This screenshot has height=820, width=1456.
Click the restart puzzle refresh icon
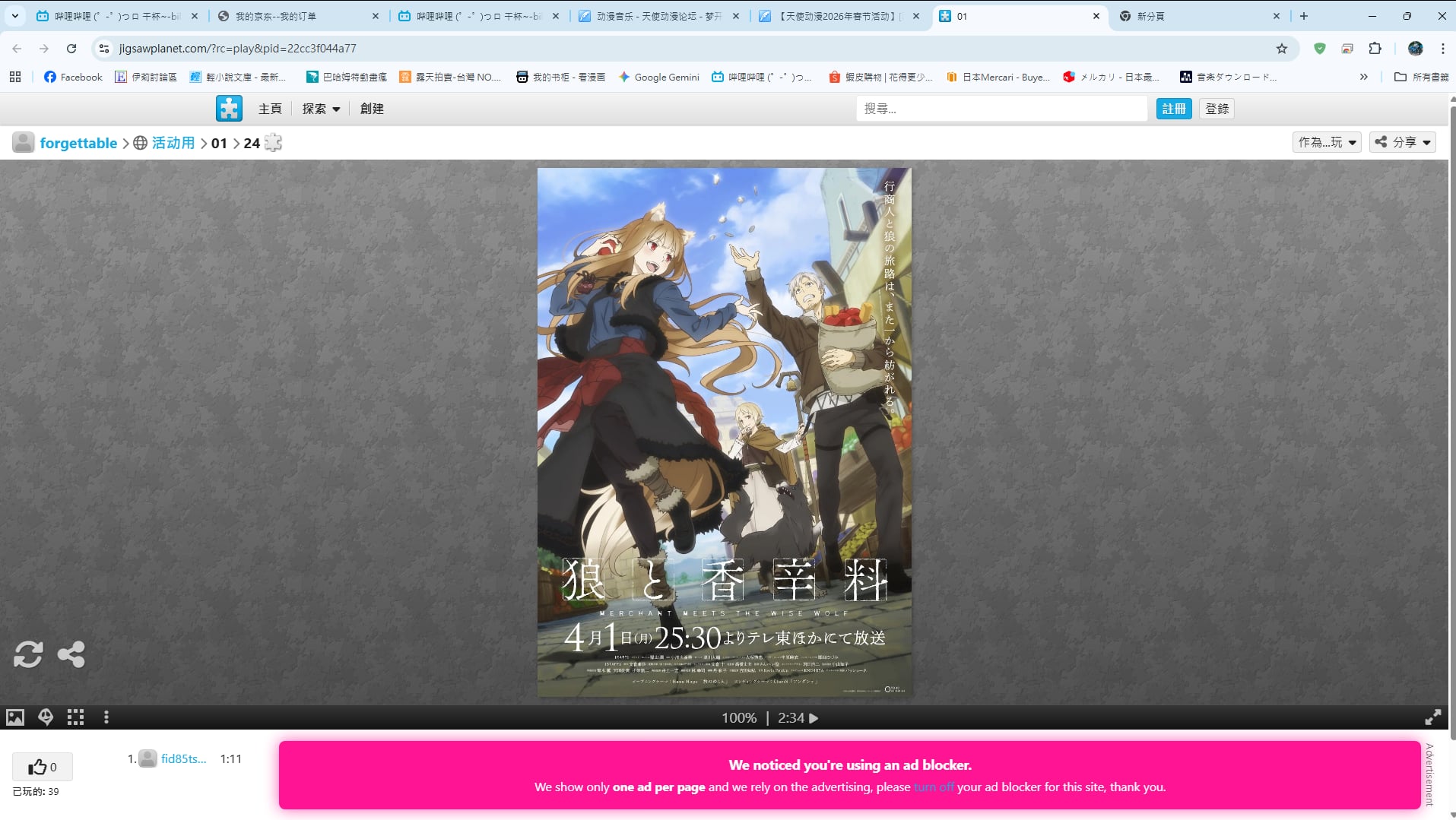[28, 654]
